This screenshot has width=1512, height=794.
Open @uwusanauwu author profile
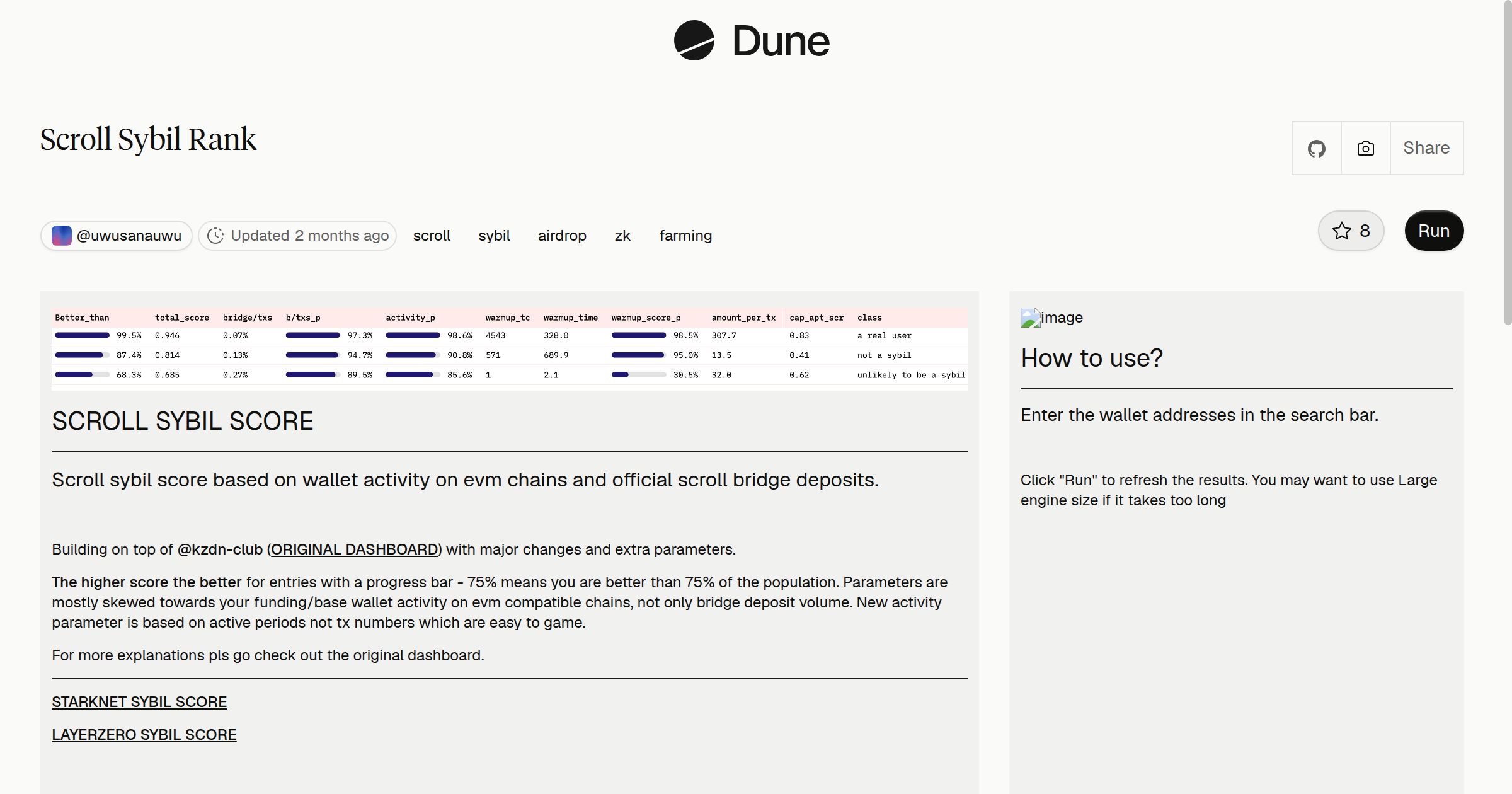coord(117,236)
